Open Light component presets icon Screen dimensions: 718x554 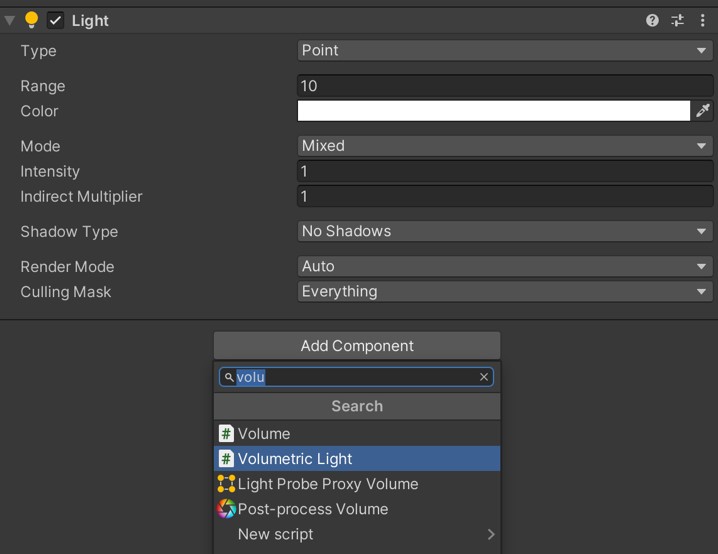coord(677,20)
